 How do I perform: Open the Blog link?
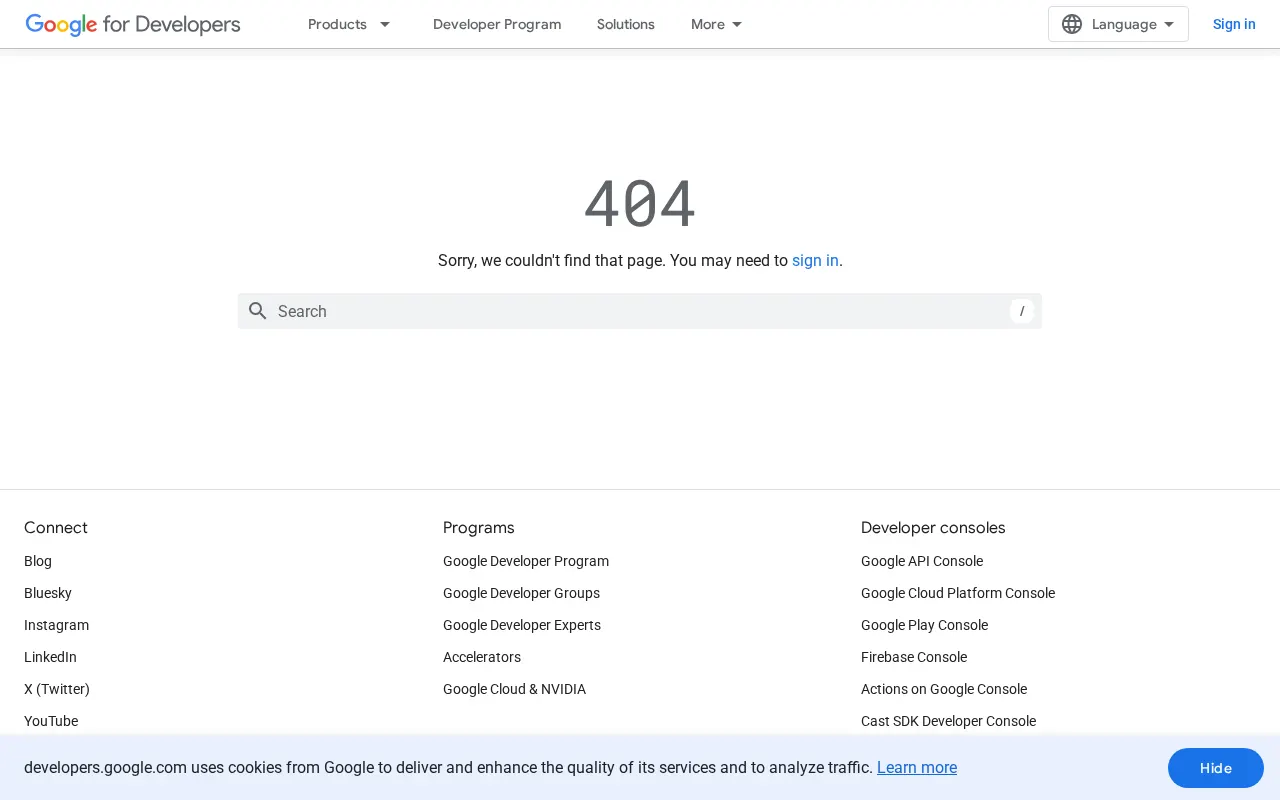pos(38,561)
